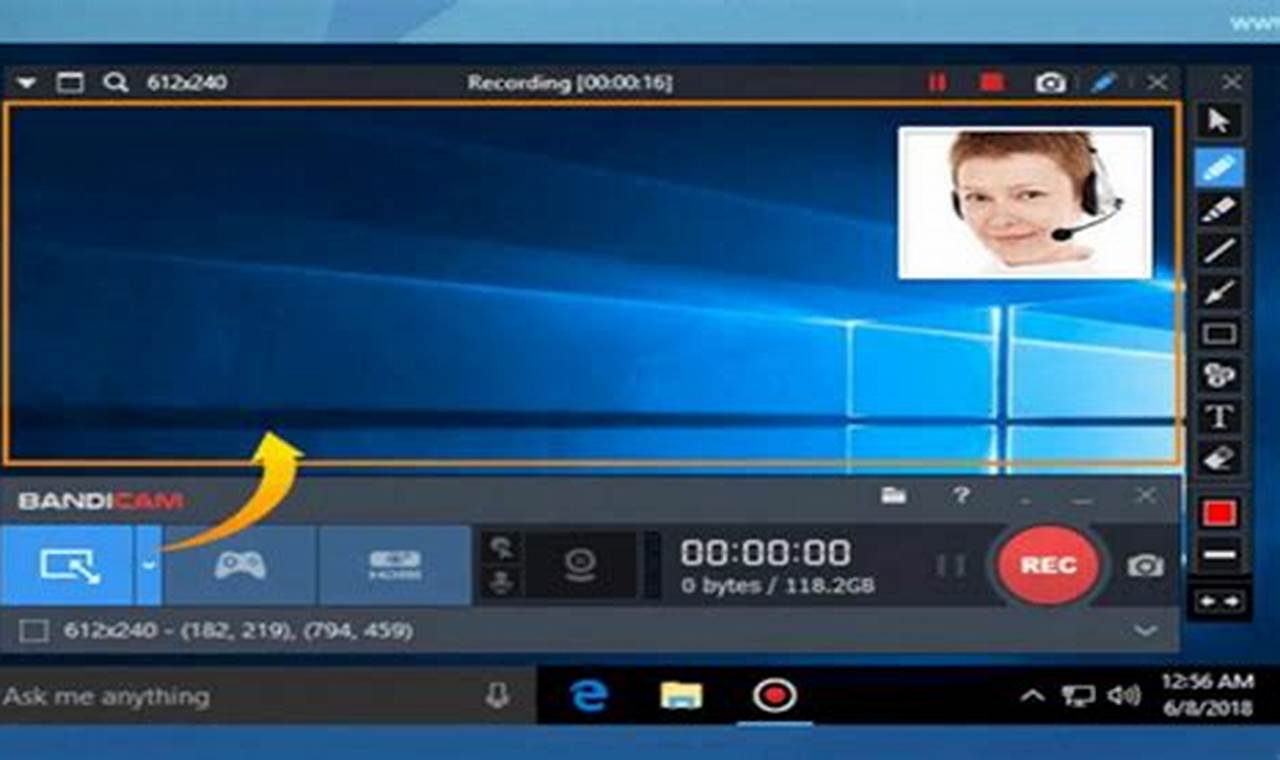Select the cursor tool in the drawing toolbar
The image size is (1280, 760).
[1219, 118]
